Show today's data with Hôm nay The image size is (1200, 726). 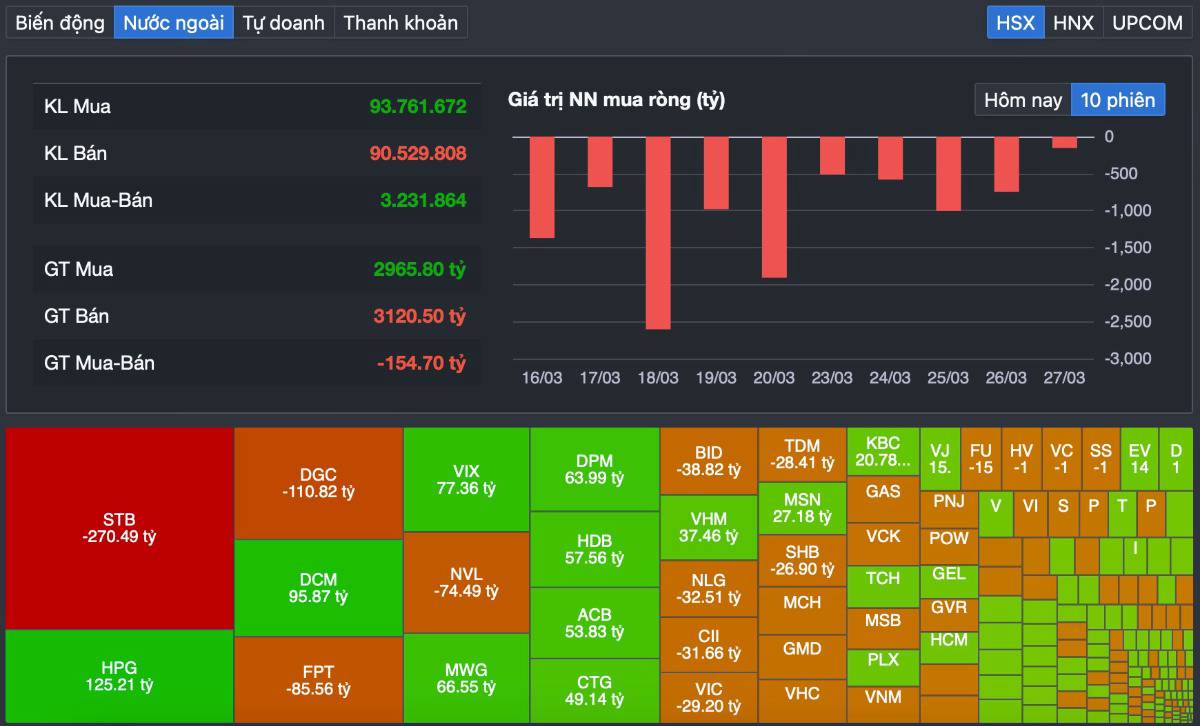[1022, 100]
